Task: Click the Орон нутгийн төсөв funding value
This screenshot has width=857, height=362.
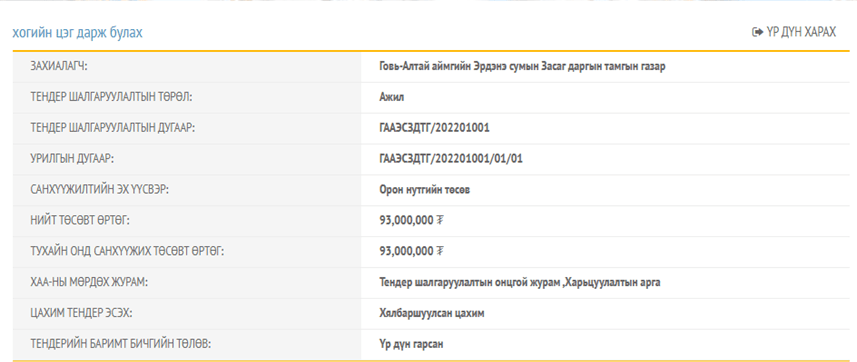Action: [x=425, y=190]
